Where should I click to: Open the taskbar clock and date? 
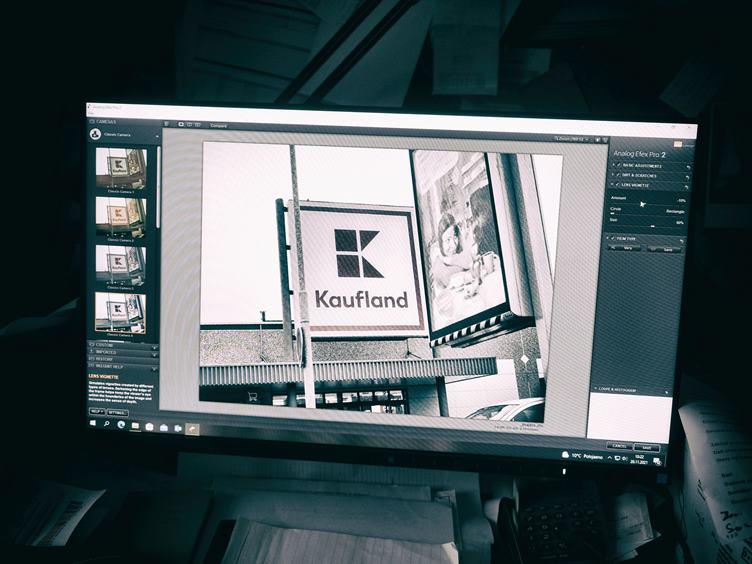tap(640, 459)
